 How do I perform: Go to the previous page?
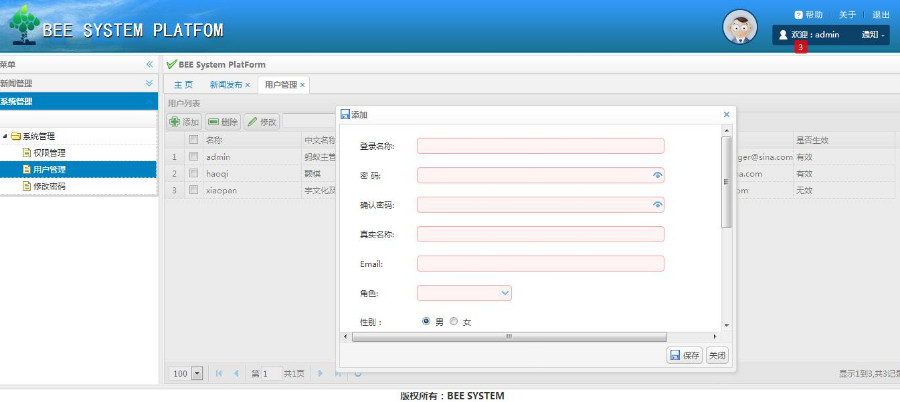pyautogui.click(x=236, y=373)
